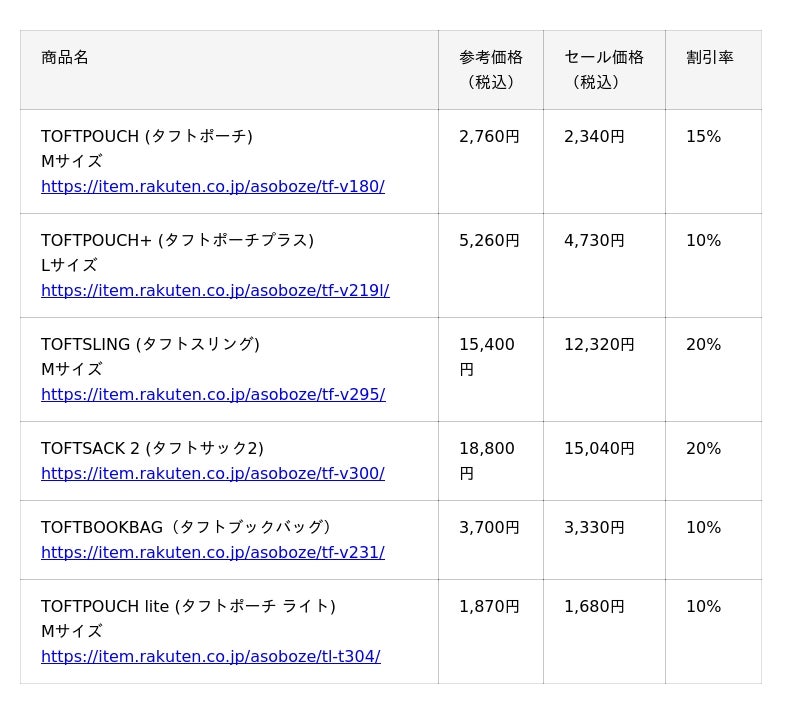This screenshot has height=714, width=800.
Task: Click the 15% discount cell
Action: coord(703,136)
